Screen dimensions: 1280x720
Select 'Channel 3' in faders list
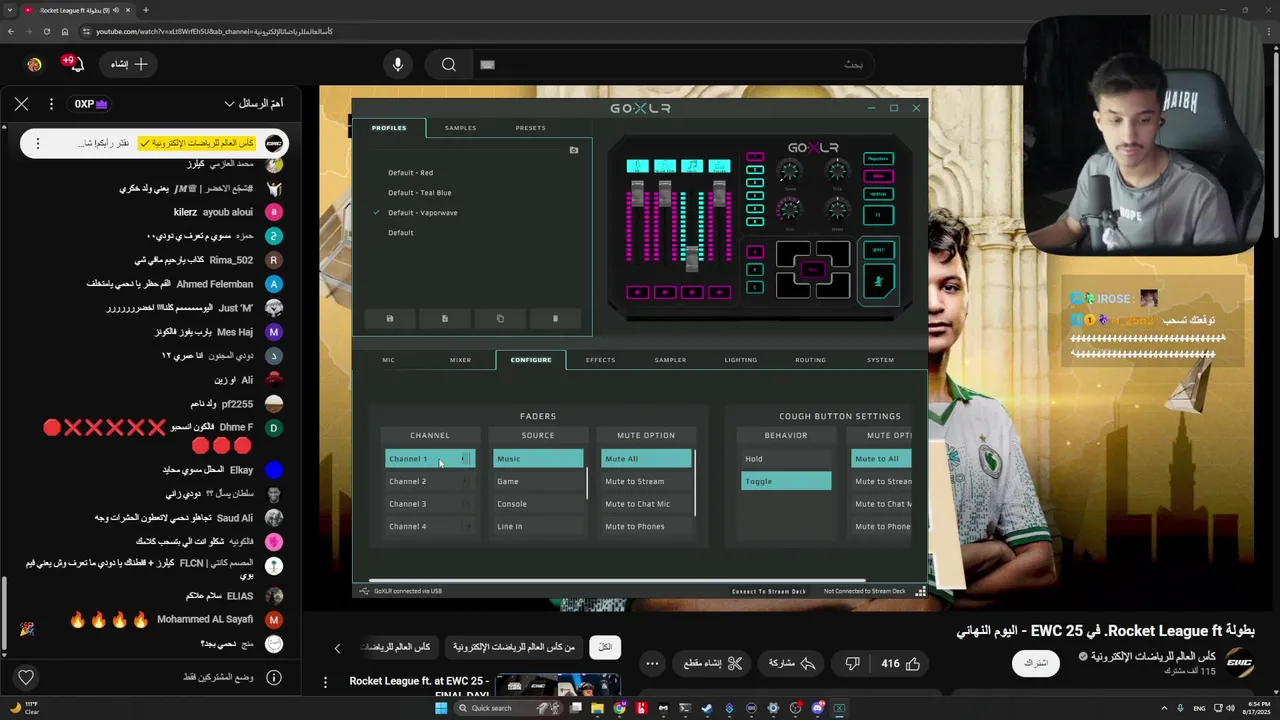429,504
